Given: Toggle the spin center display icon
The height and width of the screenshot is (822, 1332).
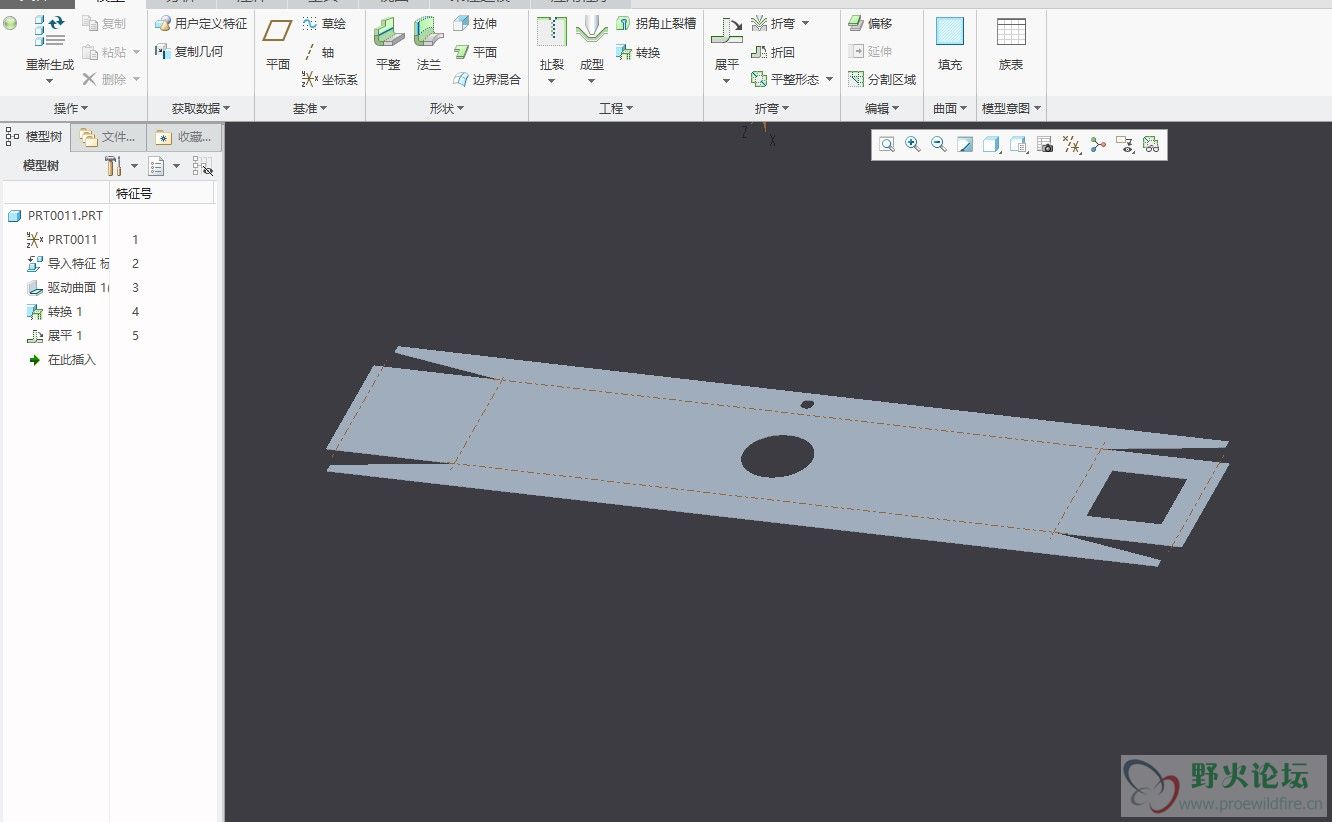Looking at the screenshot, I should [1098, 145].
